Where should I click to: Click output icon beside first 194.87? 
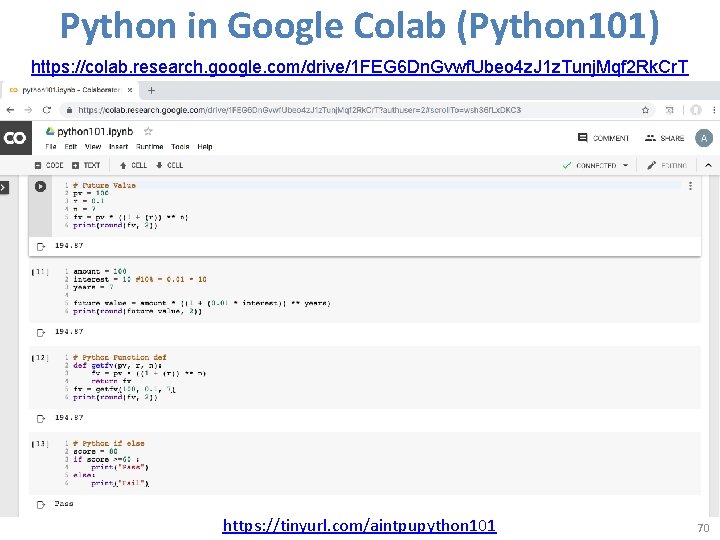(41, 247)
